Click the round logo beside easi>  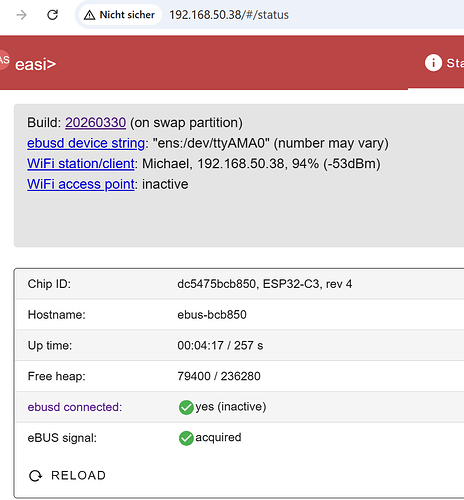(x=3, y=60)
